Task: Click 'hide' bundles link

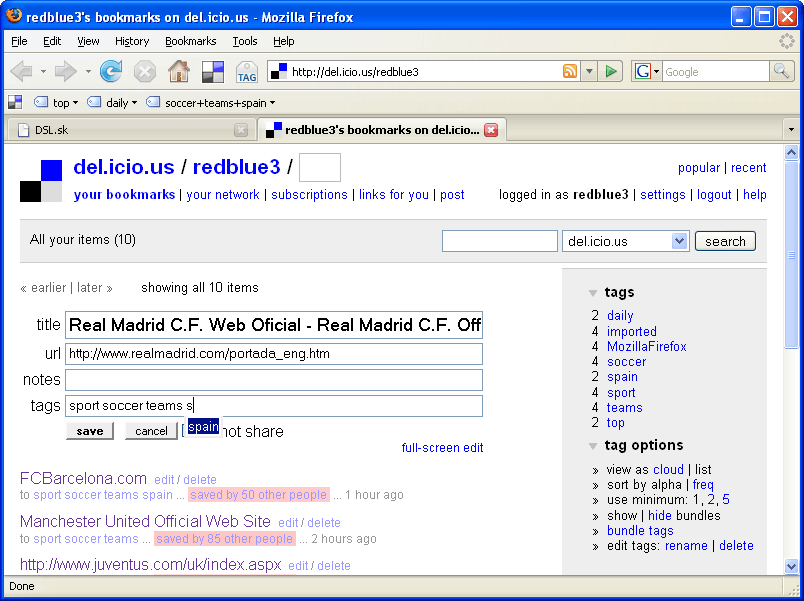Action: pos(659,515)
